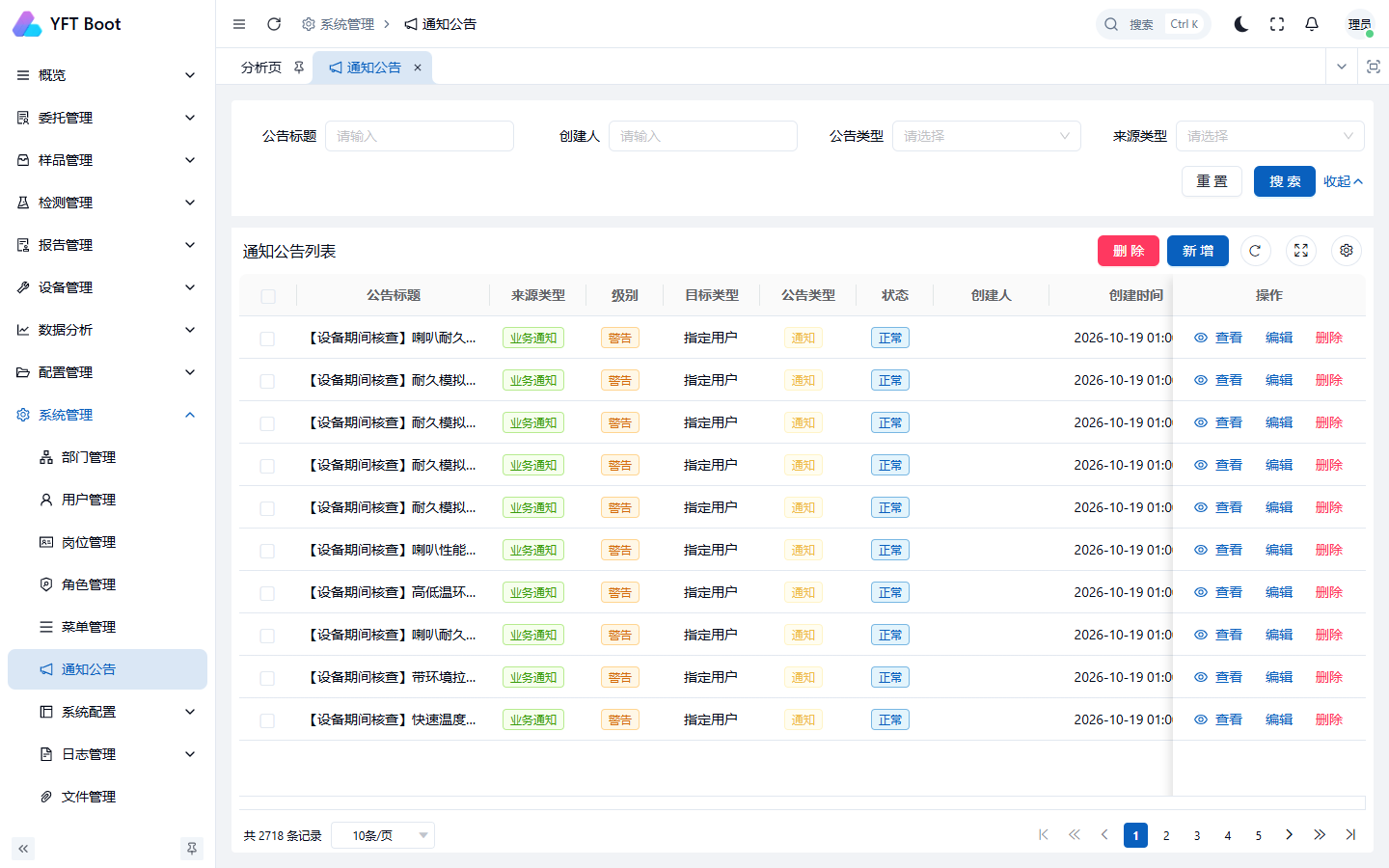Open table column settings gear
The width and height of the screenshot is (1389, 868).
1347,251
